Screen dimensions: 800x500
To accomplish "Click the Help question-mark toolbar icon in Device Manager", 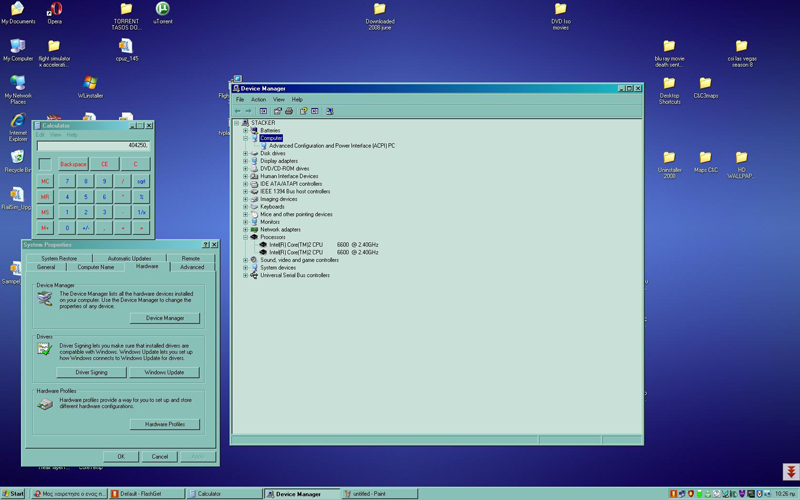I will coord(303,111).
